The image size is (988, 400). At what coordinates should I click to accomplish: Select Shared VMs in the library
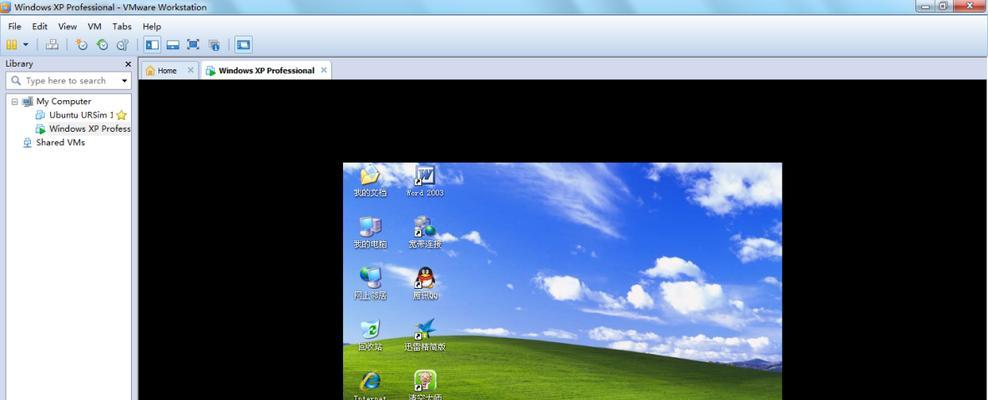[60, 142]
